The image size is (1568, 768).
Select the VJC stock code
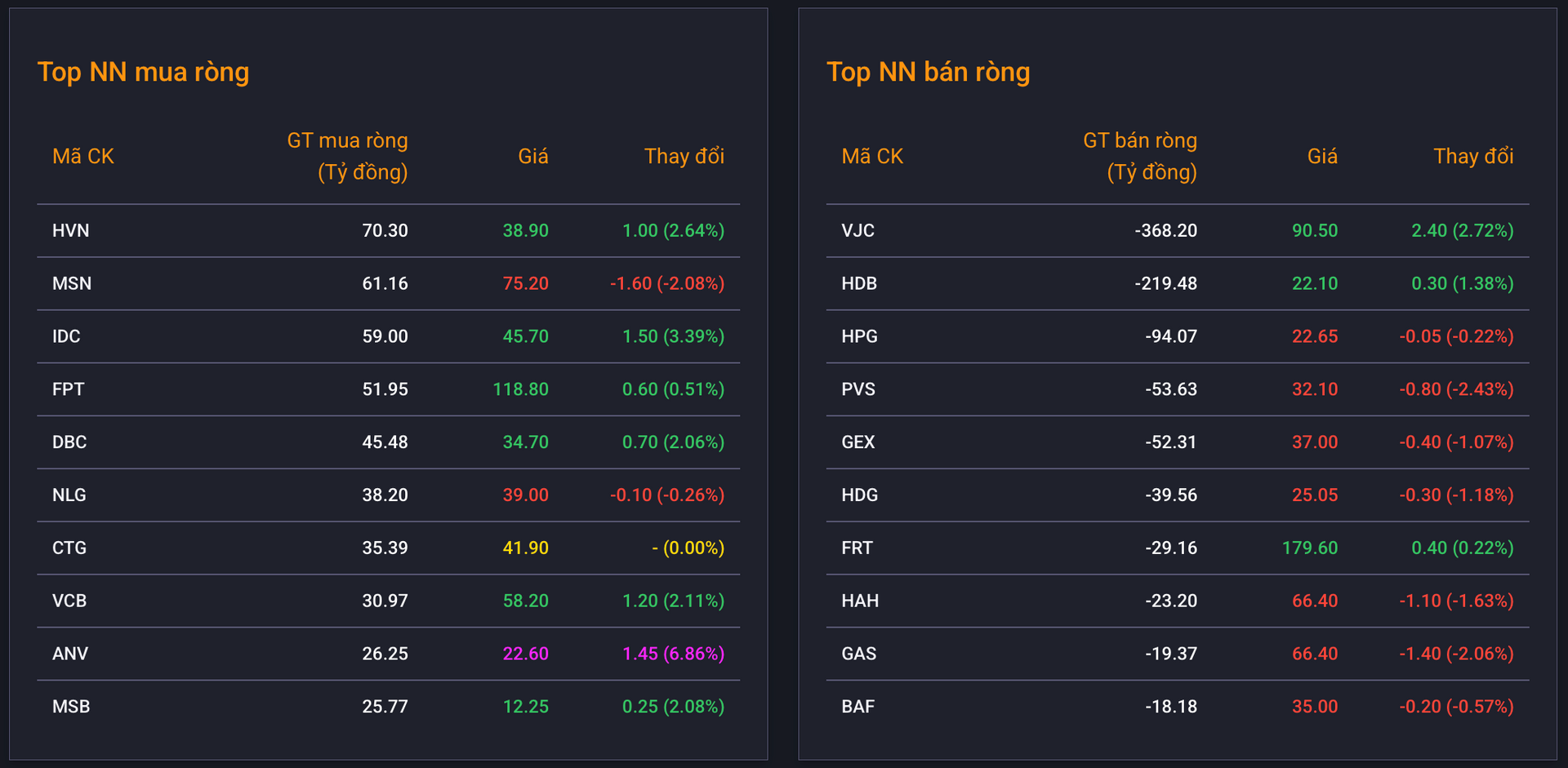pos(858,231)
